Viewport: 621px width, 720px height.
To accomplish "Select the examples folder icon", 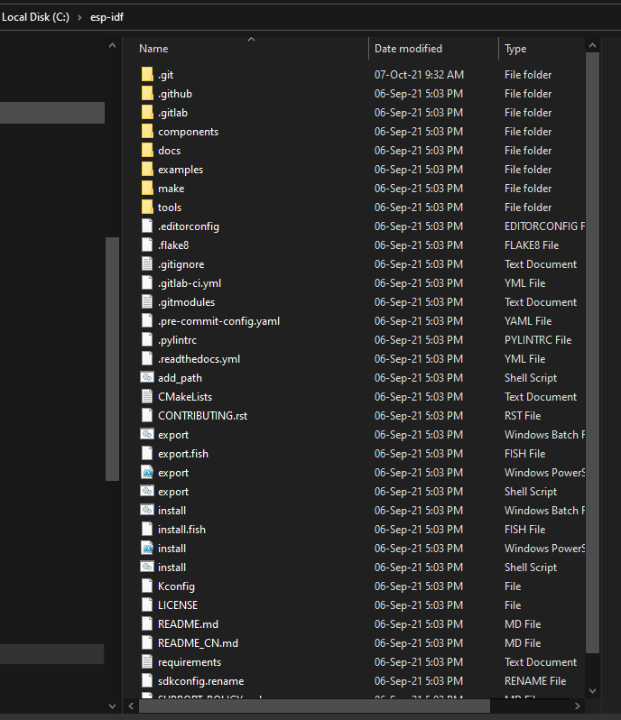I will [147, 170].
